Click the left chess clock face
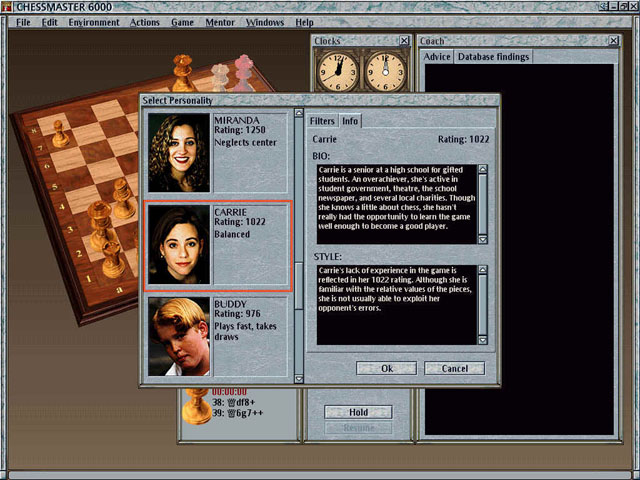Viewport: 640px width, 480px height. coord(338,73)
